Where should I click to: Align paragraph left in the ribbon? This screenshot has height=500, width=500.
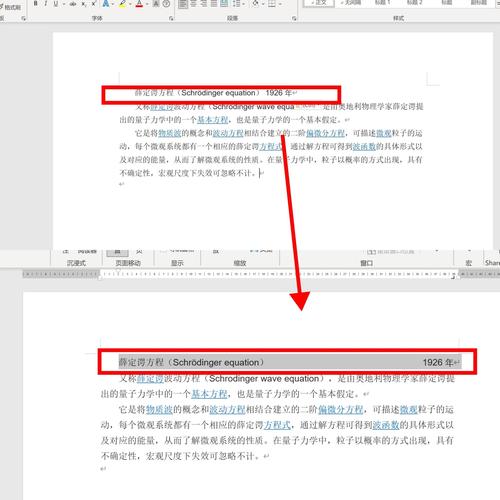(182, 4)
